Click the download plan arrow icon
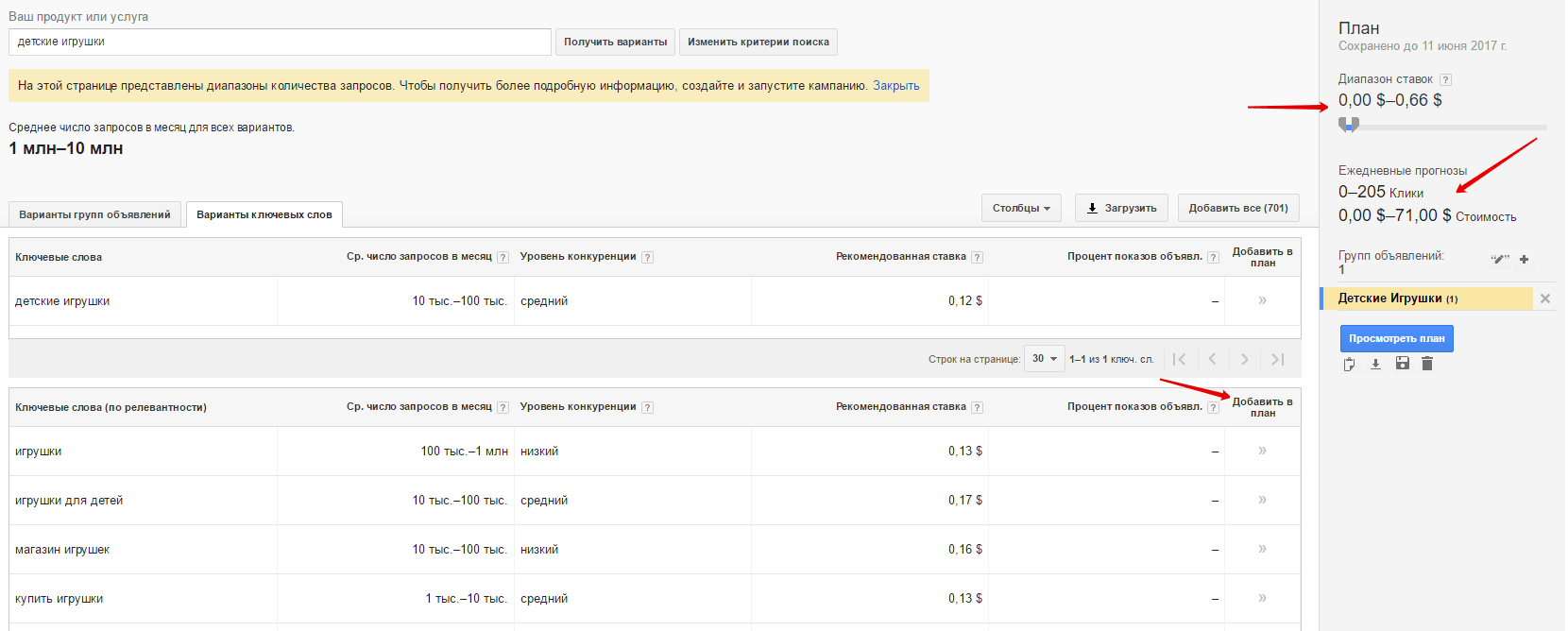The height and width of the screenshot is (631, 1568). (1375, 364)
